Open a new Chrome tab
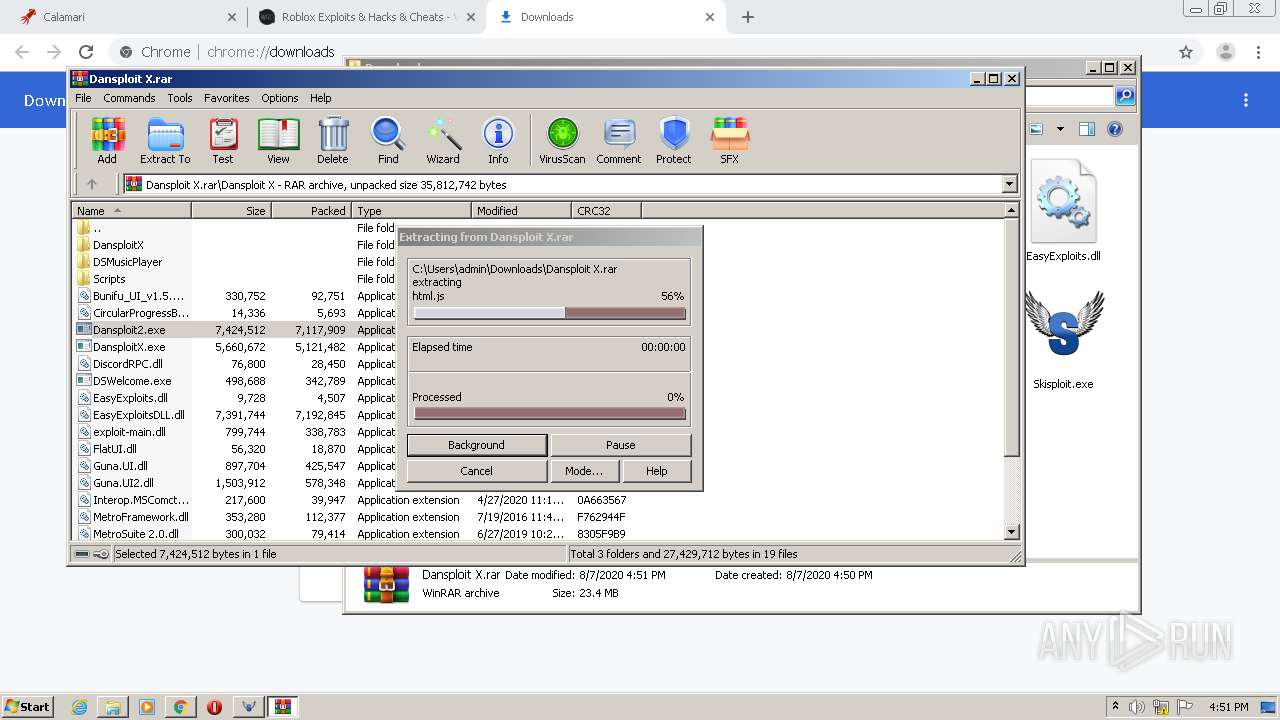Viewport: 1280px width, 720px height. pyautogui.click(x=748, y=17)
